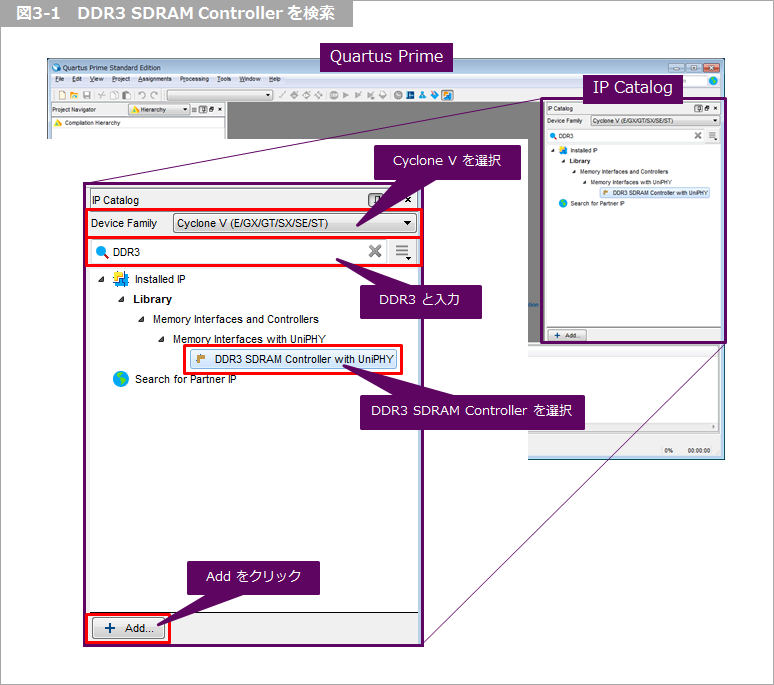This screenshot has height=685, width=774.
Task: Pin the small IP Catalog panel
Action: tap(698, 108)
